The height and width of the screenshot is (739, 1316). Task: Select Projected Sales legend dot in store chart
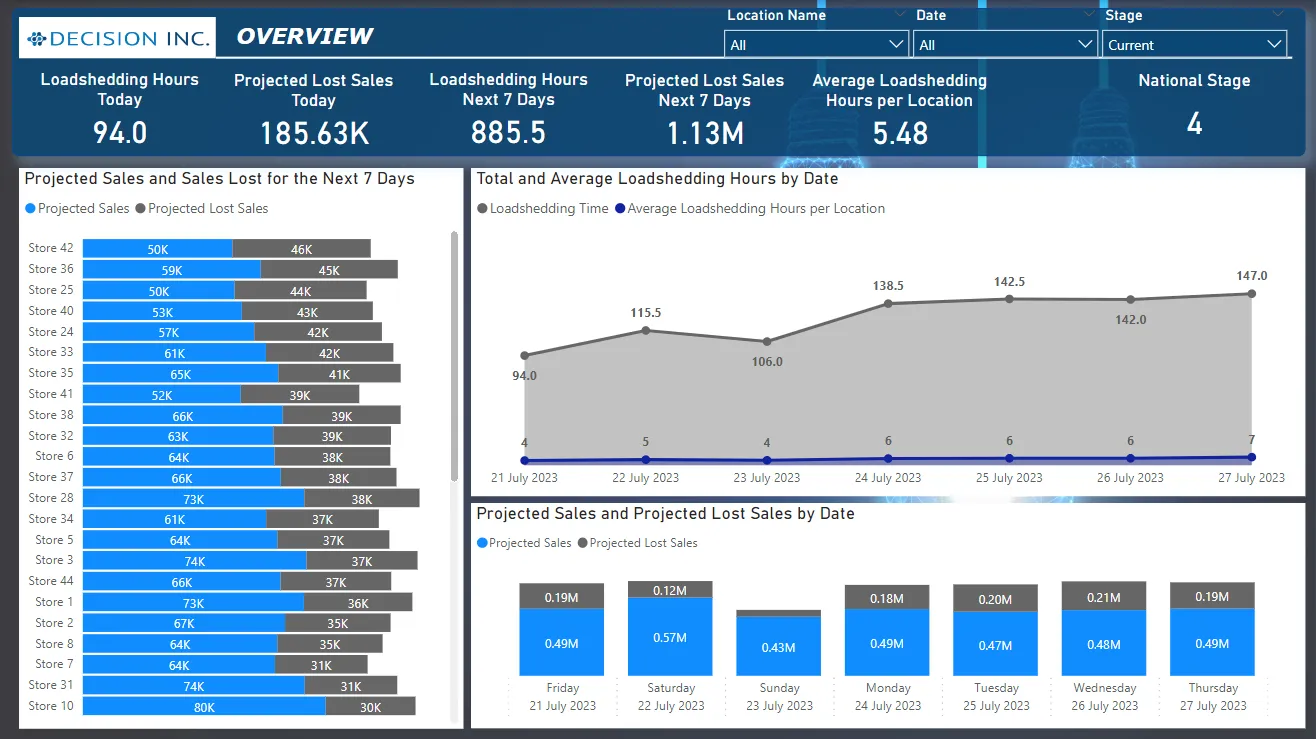pyautogui.click(x=30, y=209)
